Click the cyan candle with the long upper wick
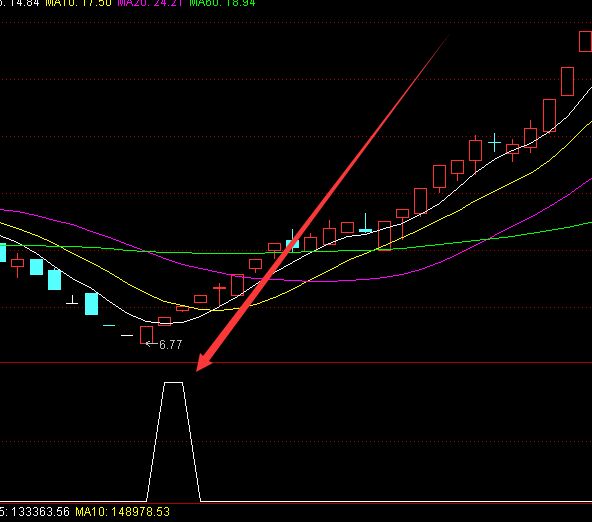The width and height of the screenshot is (592, 522). (x=365, y=223)
